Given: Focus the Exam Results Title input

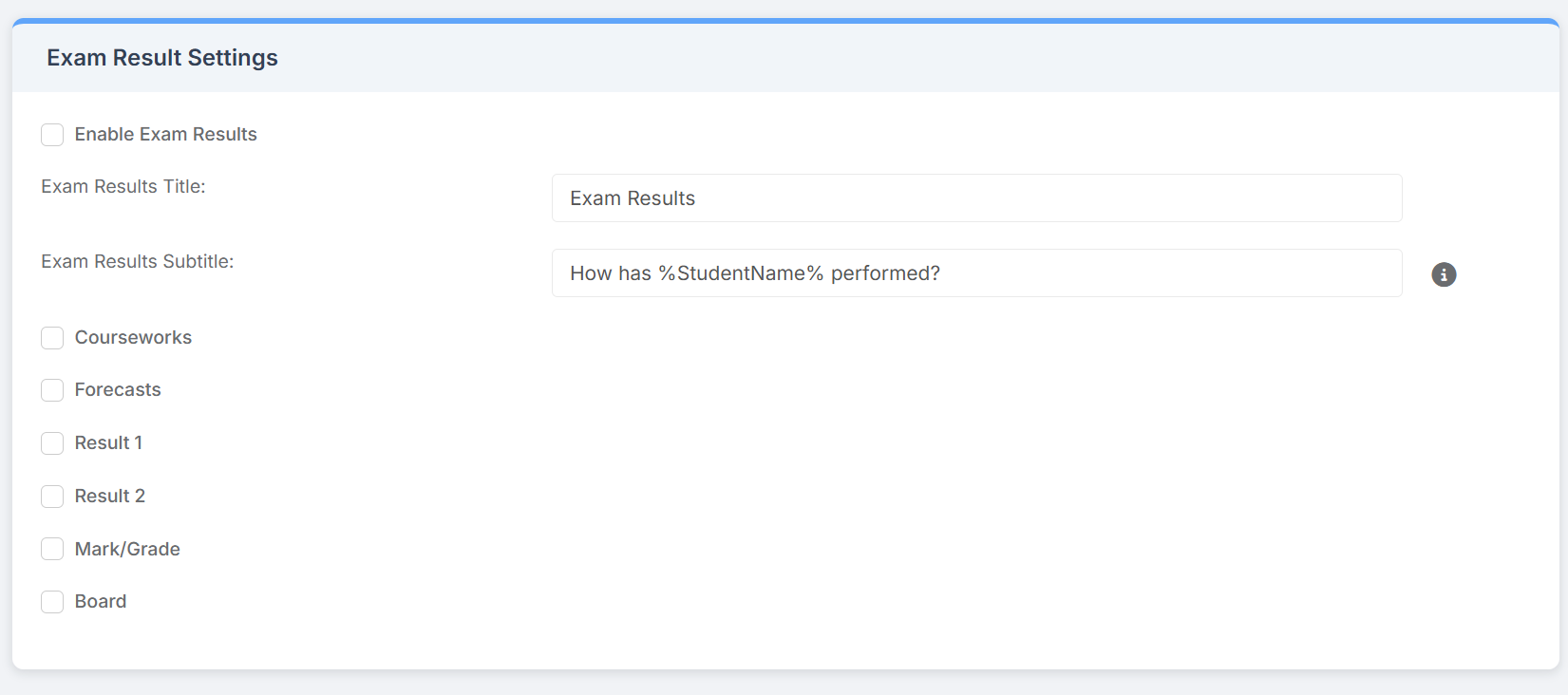Looking at the screenshot, I should coord(976,198).
